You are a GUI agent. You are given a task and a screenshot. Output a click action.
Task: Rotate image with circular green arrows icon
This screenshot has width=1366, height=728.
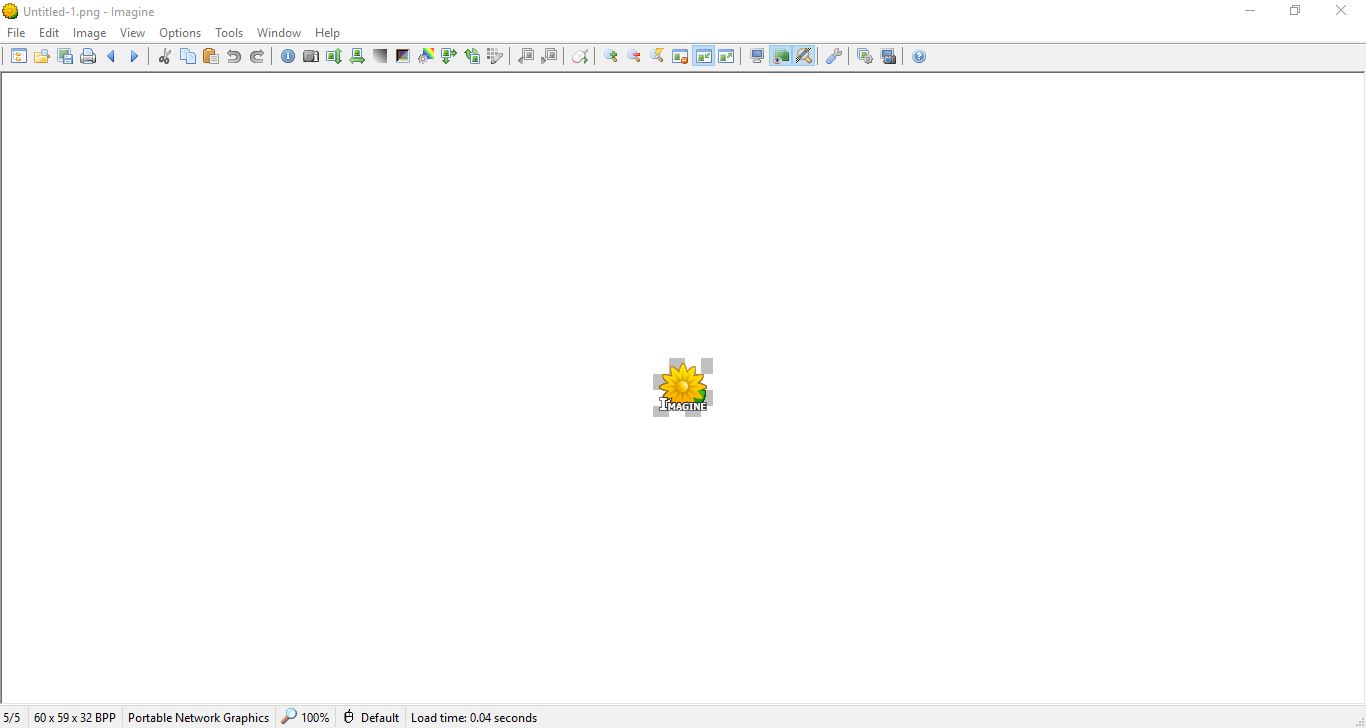[x=472, y=57]
